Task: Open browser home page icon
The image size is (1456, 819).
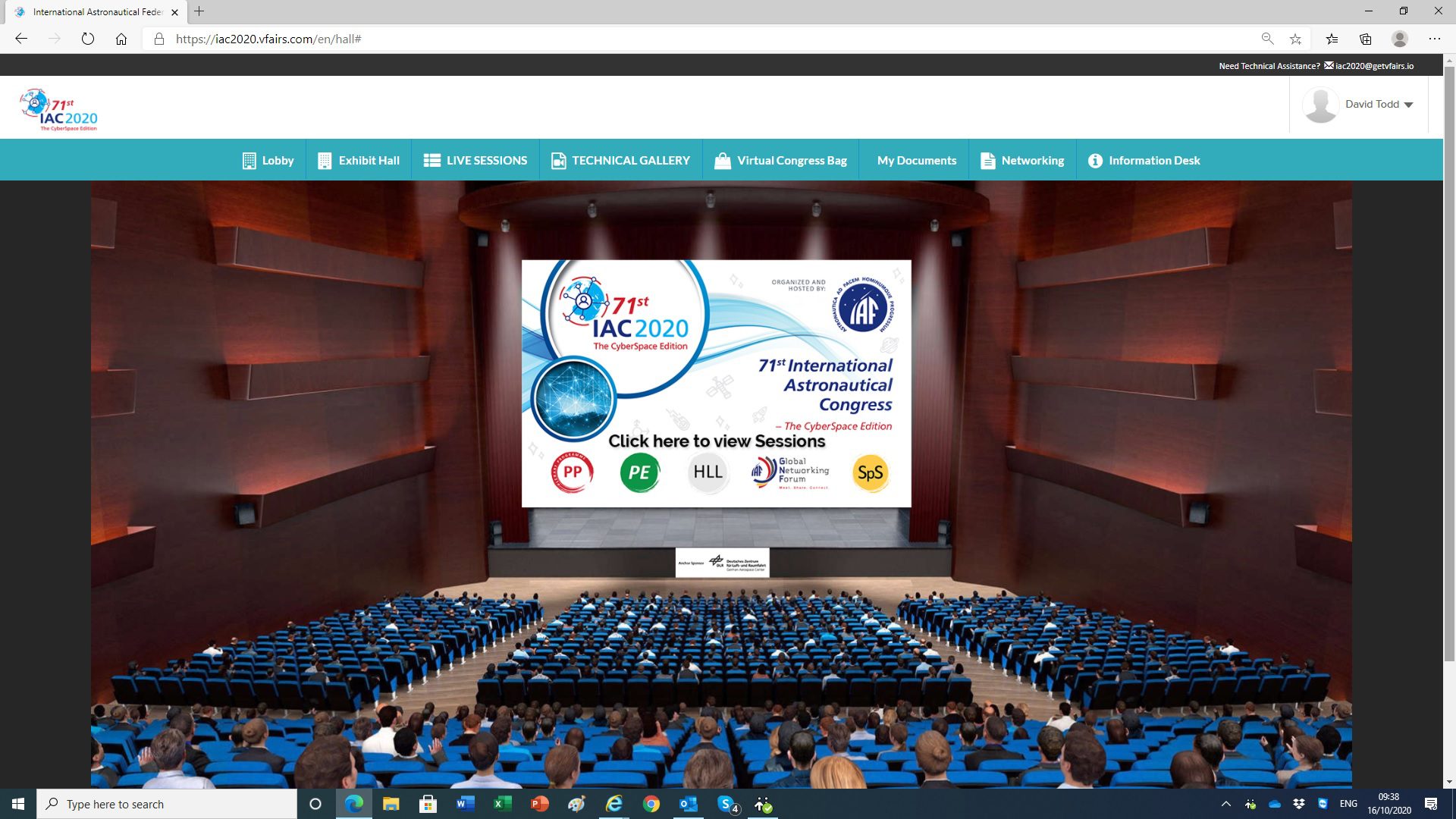Action: point(121,39)
